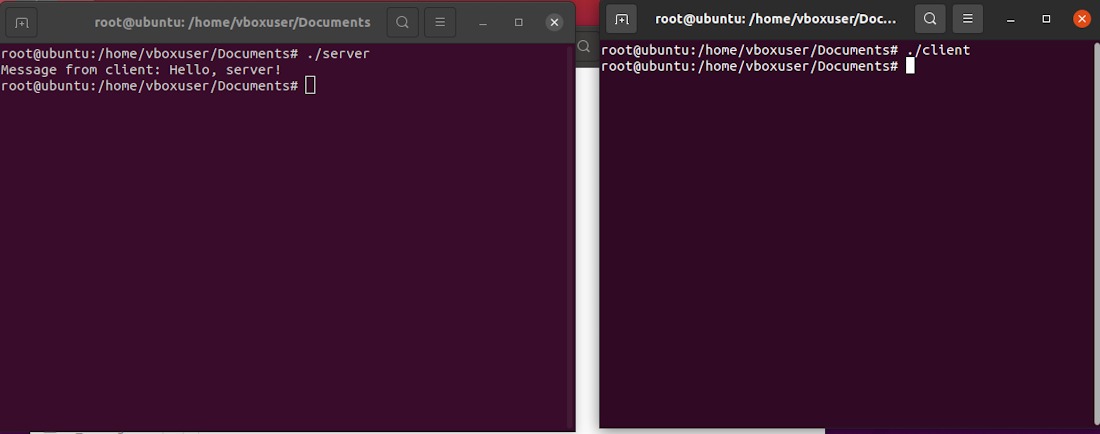Click "Message from client: Hello, server!" line

coord(141,70)
